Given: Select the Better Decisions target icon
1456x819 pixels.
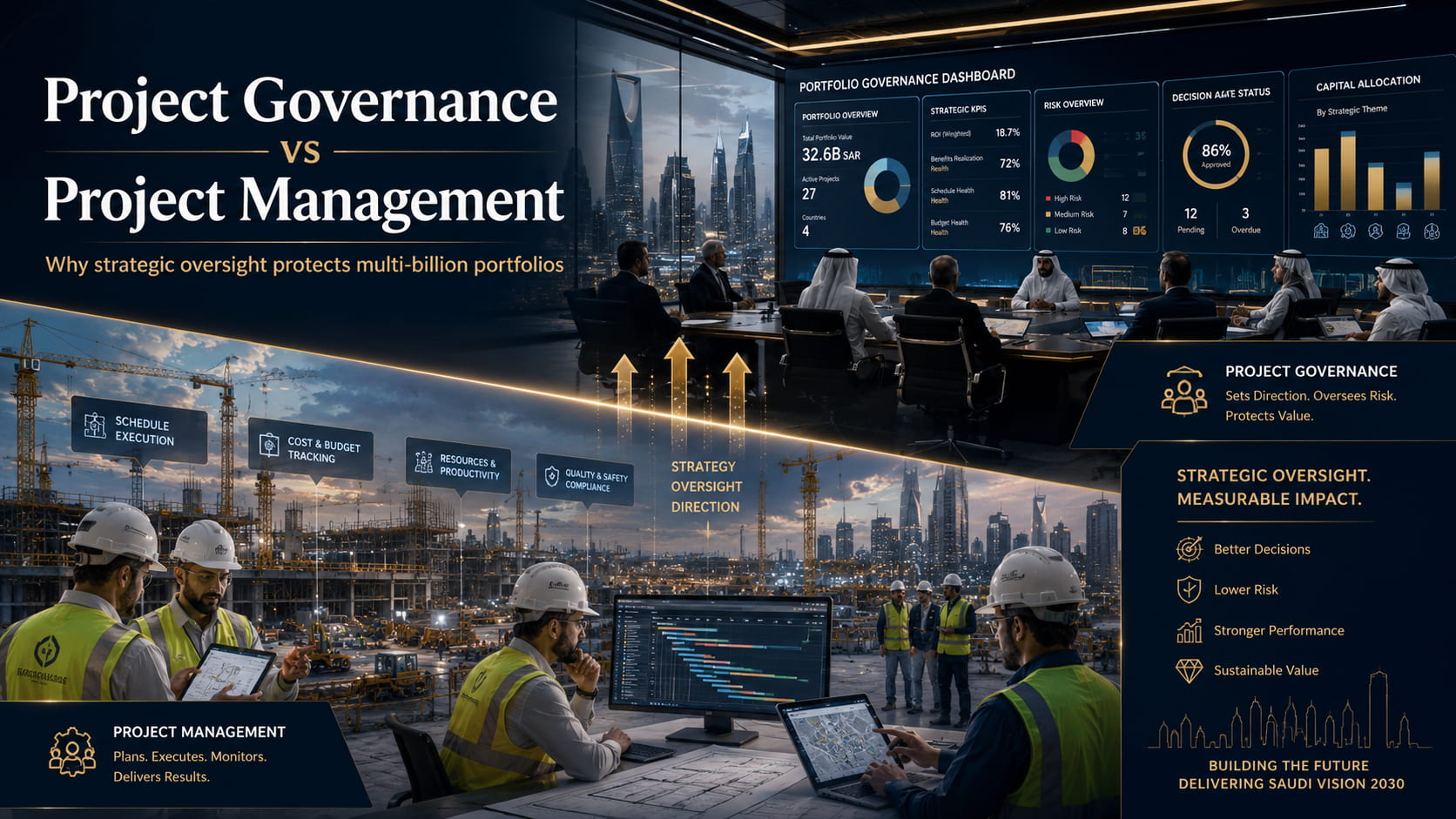Looking at the screenshot, I should pyautogui.click(x=1189, y=549).
